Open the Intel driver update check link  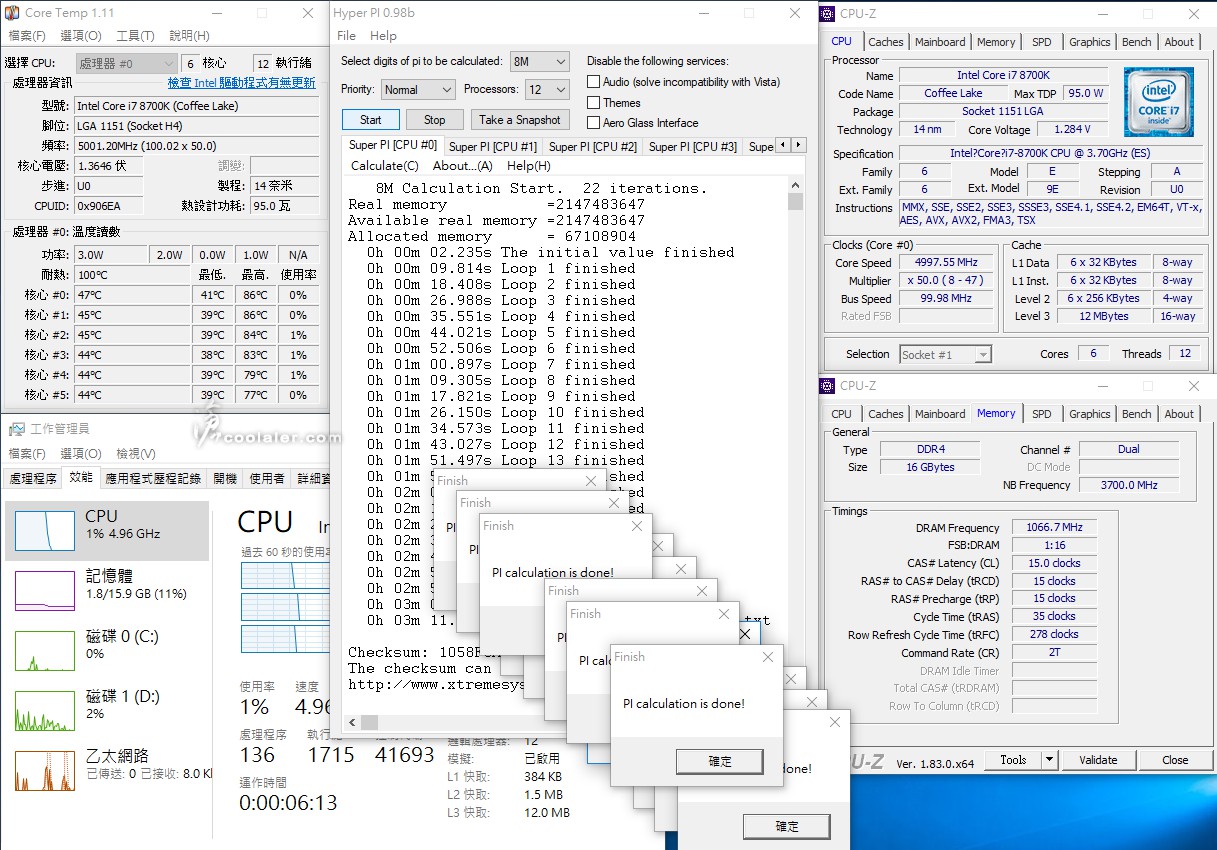[241, 83]
